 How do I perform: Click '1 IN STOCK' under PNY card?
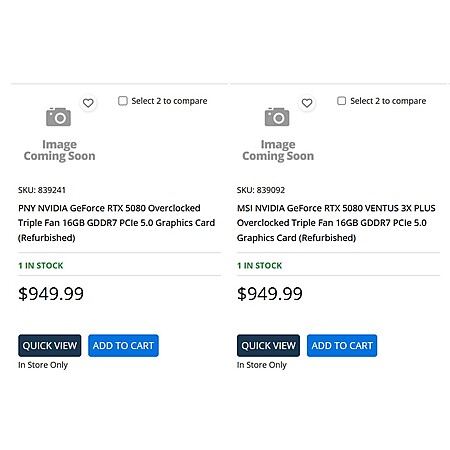point(41,266)
